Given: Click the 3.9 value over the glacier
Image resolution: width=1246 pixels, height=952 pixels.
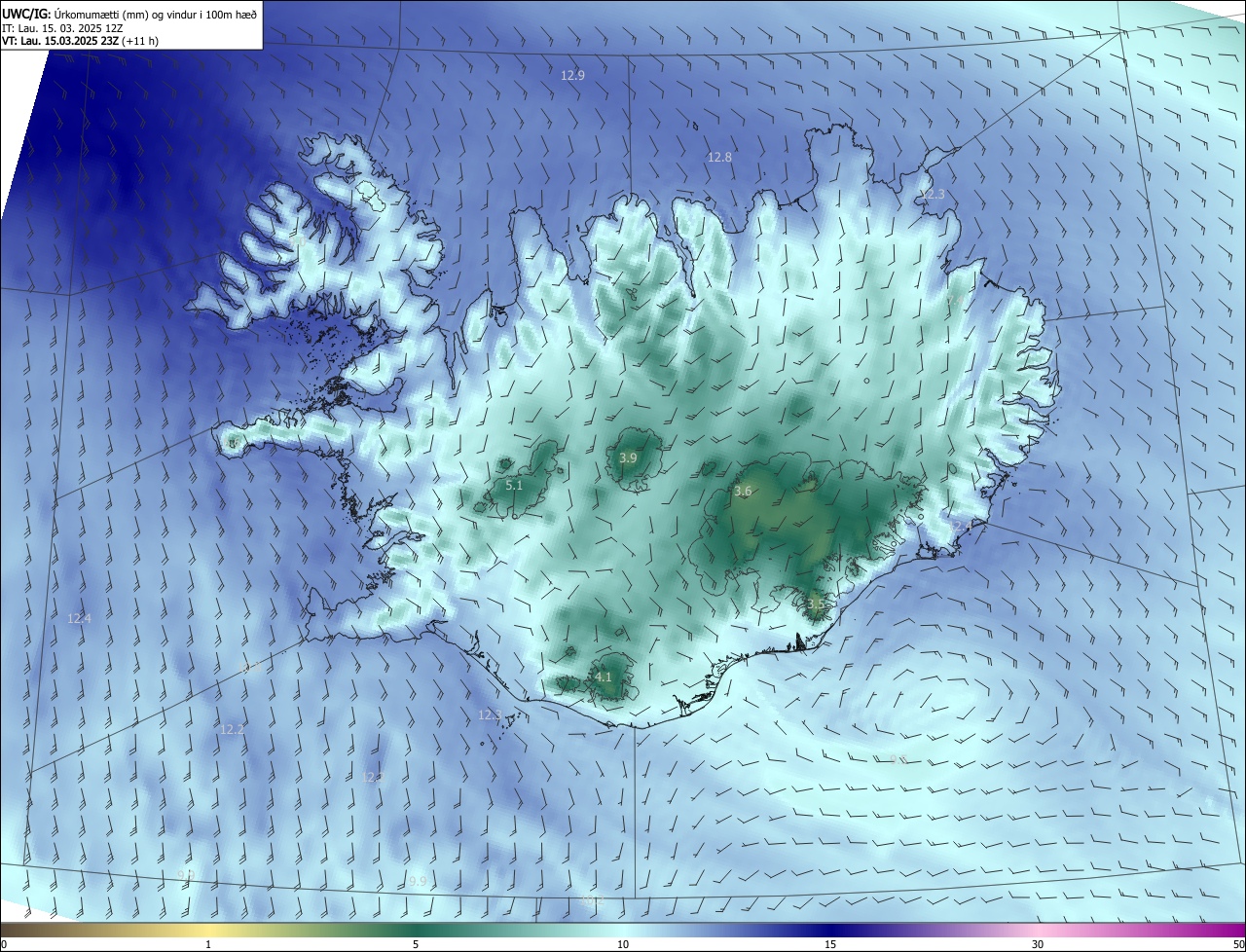Looking at the screenshot, I should [629, 458].
